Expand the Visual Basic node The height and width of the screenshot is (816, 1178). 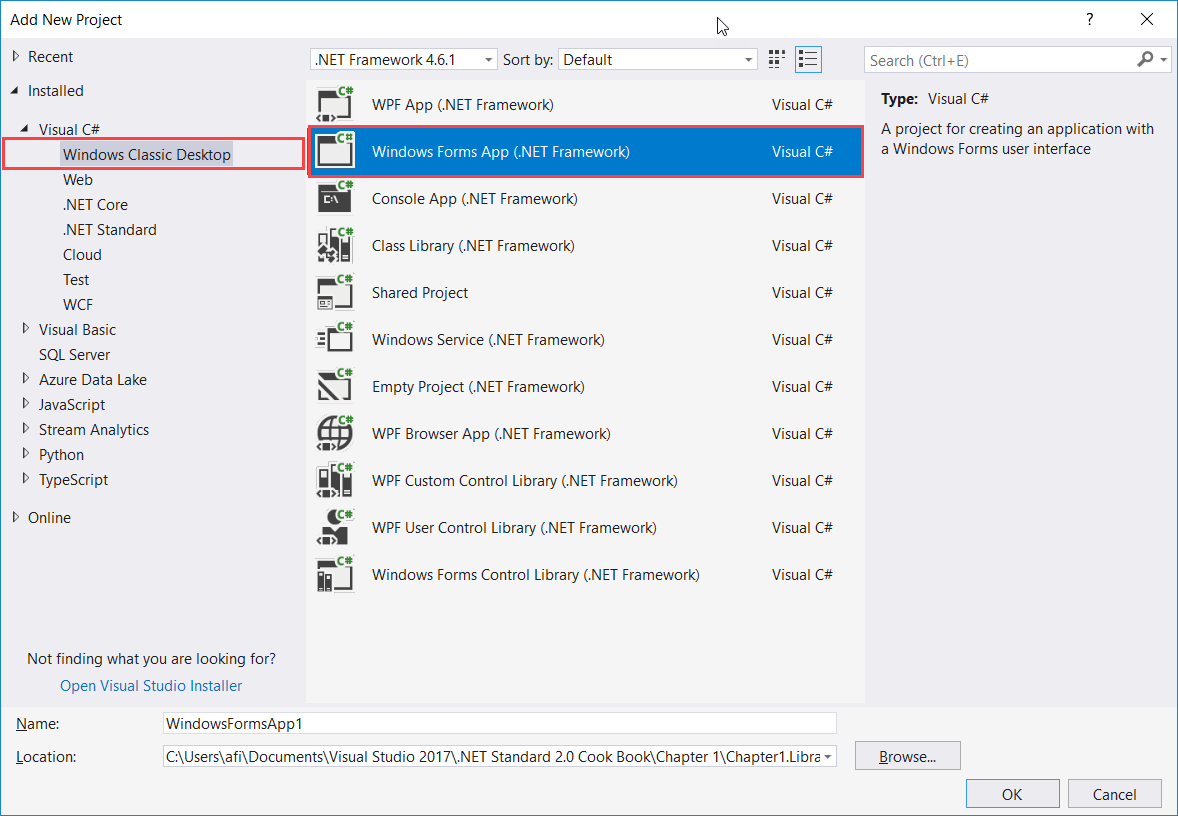tap(26, 329)
